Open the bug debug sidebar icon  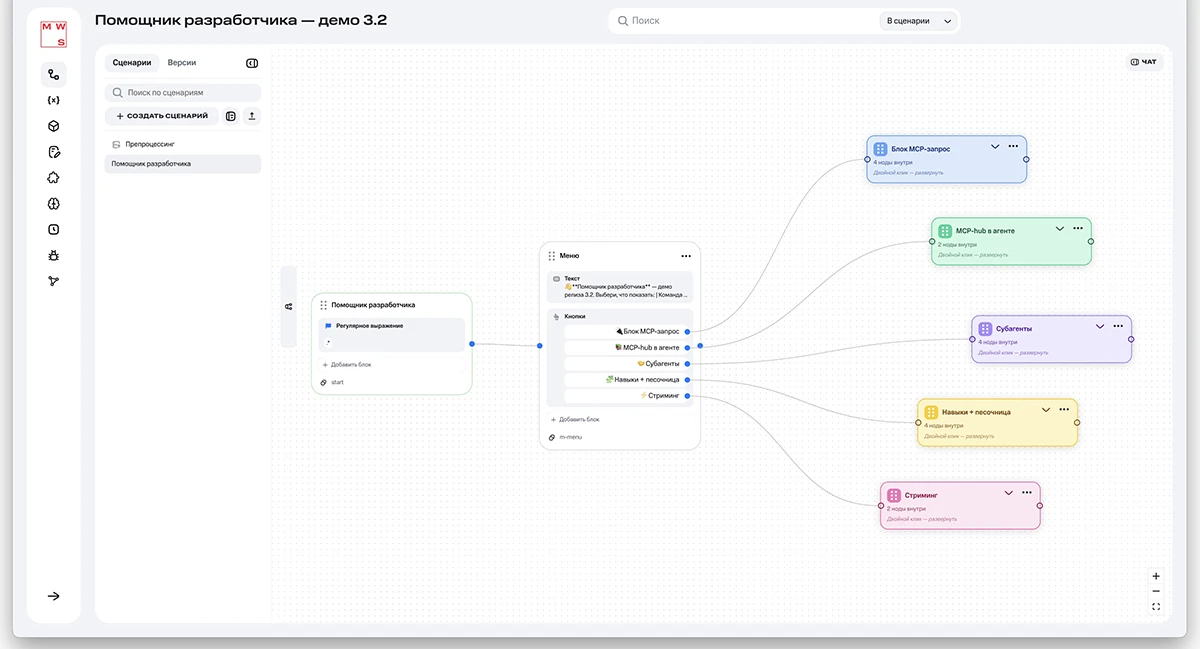[54, 255]
